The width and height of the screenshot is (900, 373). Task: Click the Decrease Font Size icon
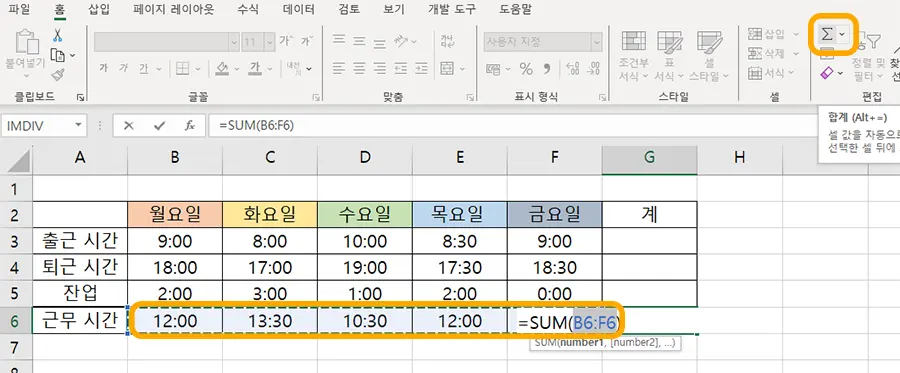click(308, 41)
